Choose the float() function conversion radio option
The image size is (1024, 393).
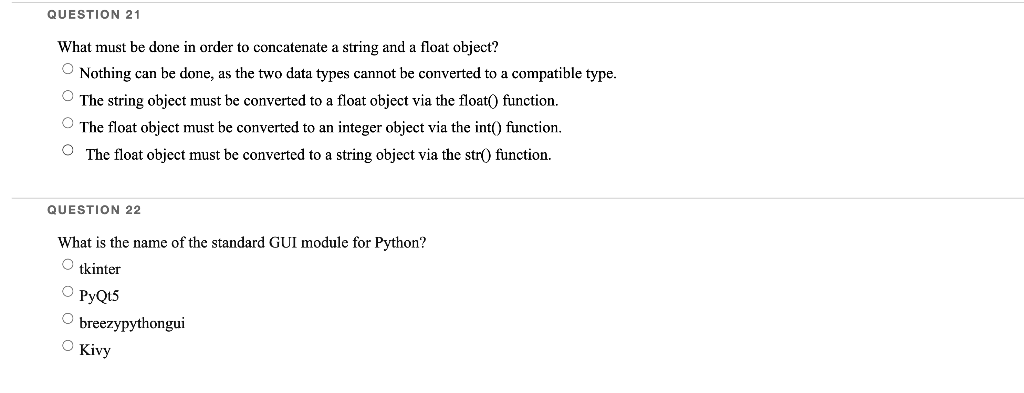67,96
